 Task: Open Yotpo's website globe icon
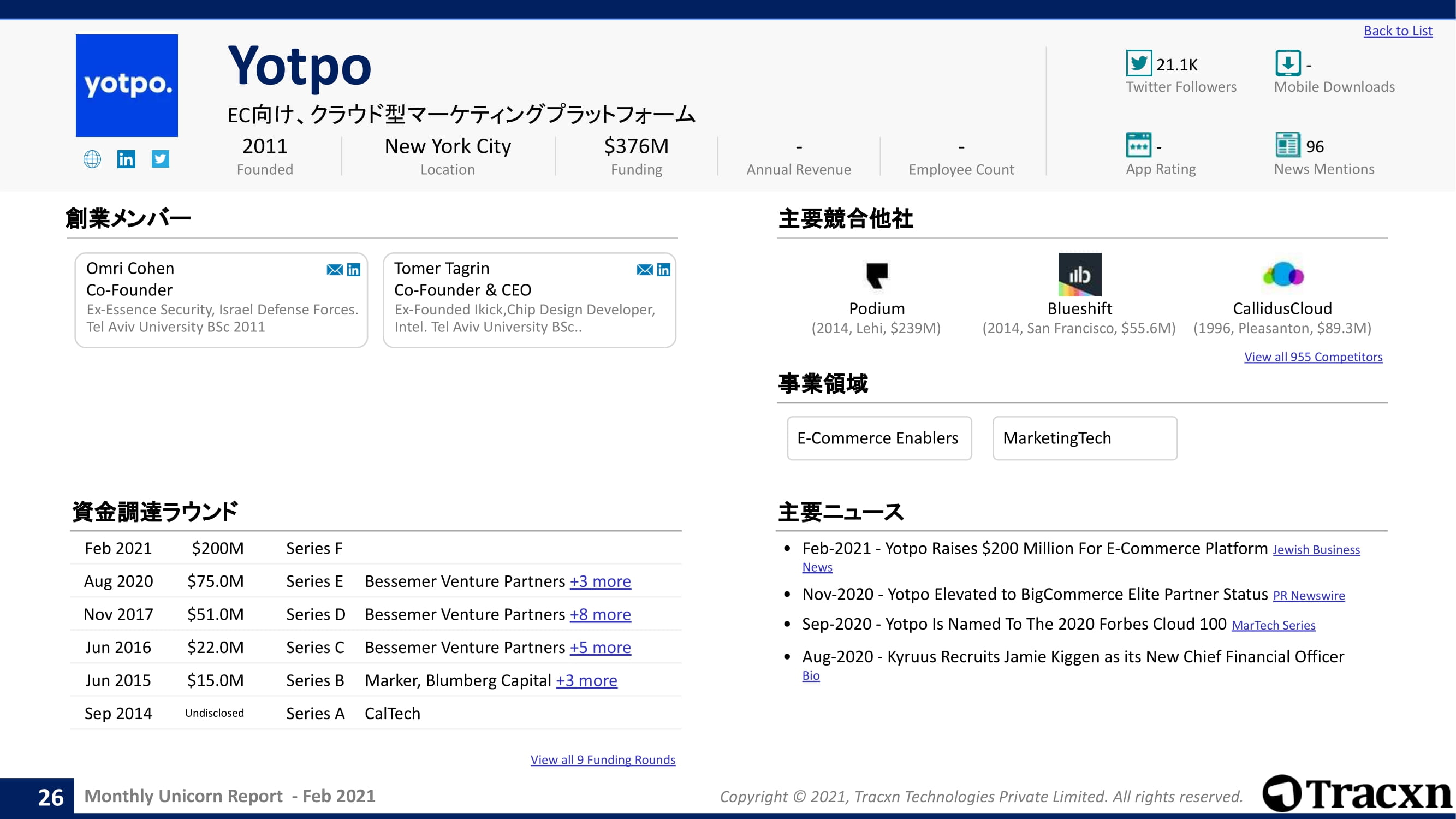(92, 159)
